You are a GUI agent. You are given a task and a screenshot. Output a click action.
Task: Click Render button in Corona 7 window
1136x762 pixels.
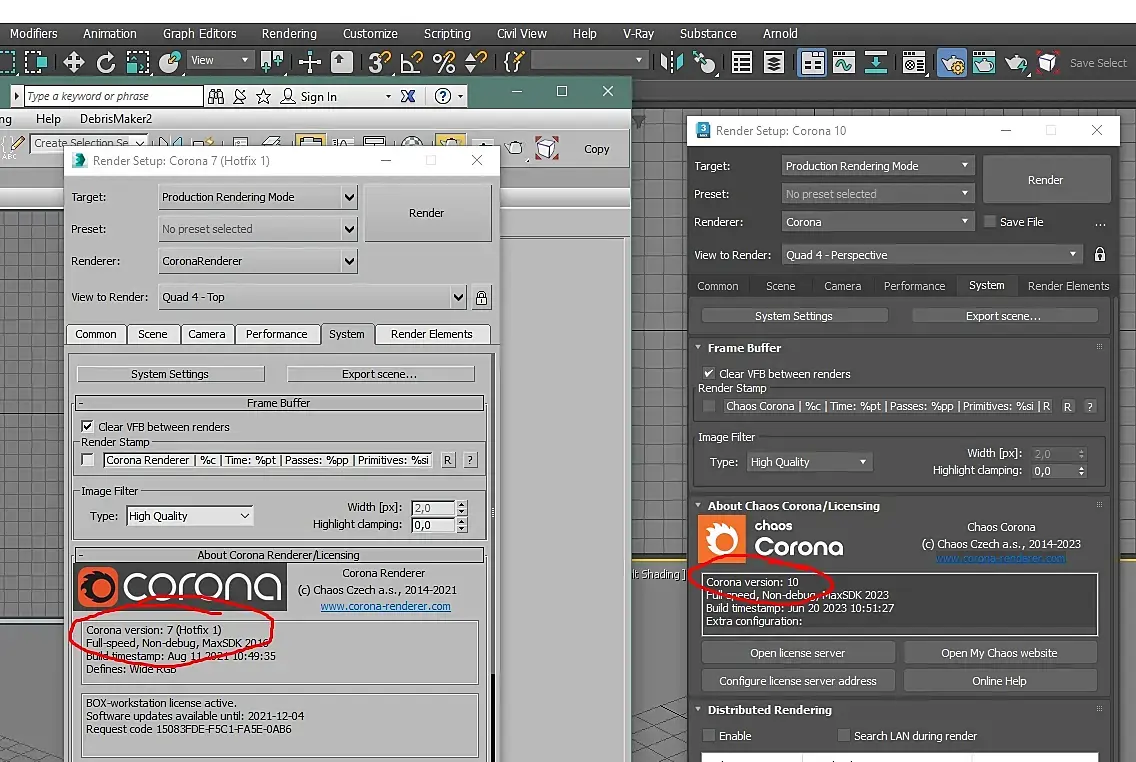427,213
